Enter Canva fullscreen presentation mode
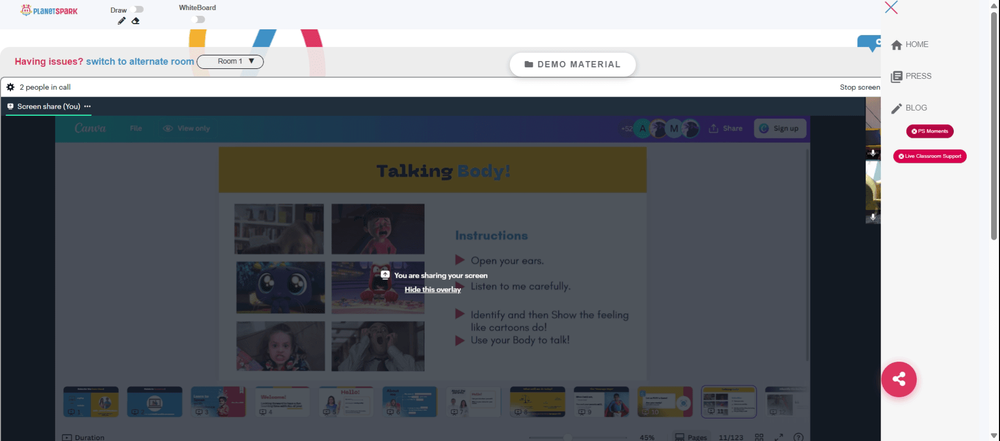 tap(779, 438)
